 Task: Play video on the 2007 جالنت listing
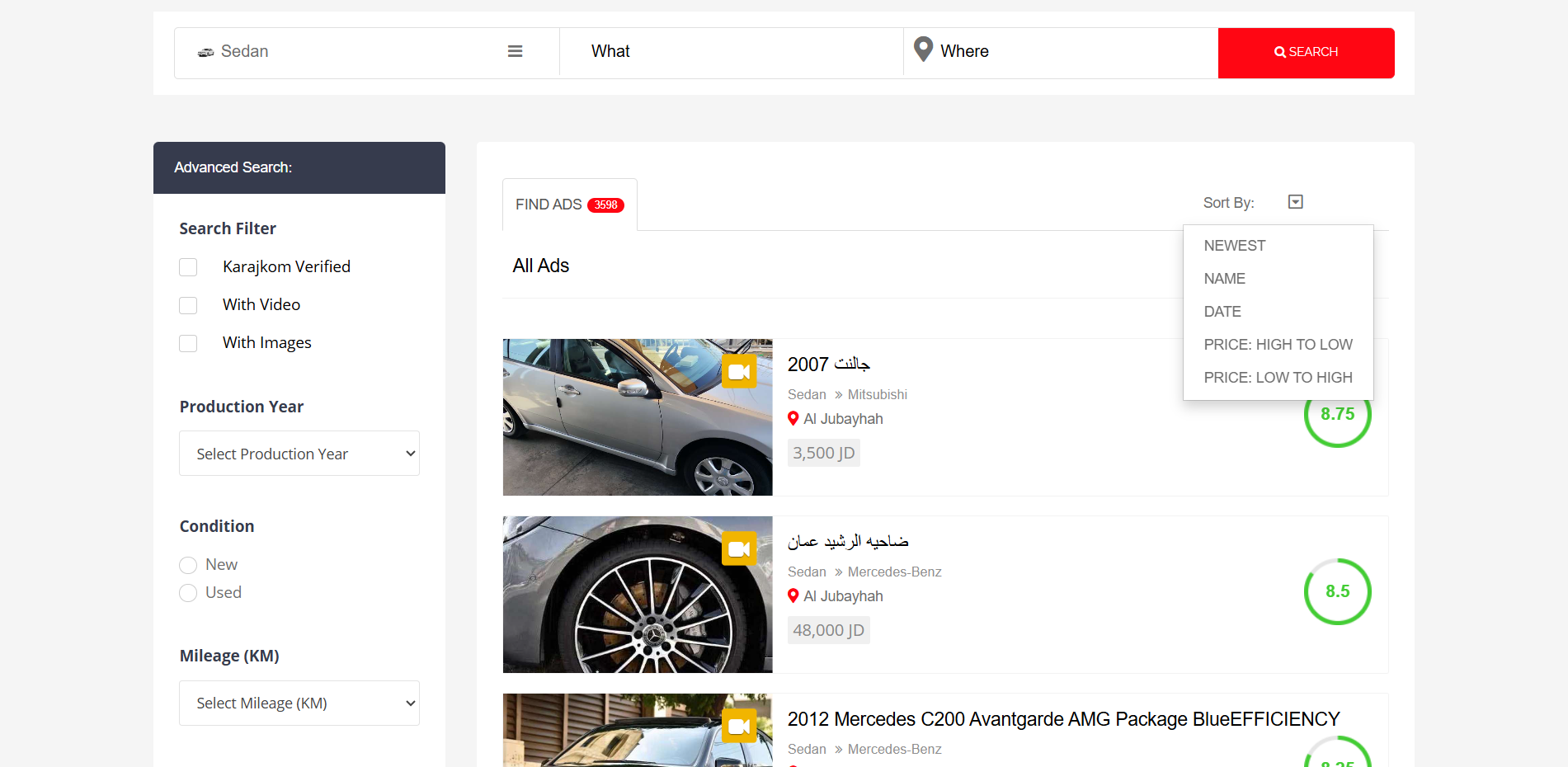739,370
